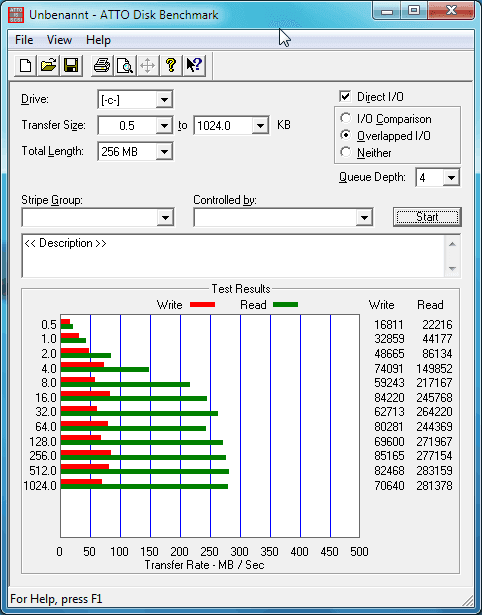Open the Total Length 256 MB dropdown
This screenshot has width=482, height=615.
pyautogui.click(x=164, y=151)
